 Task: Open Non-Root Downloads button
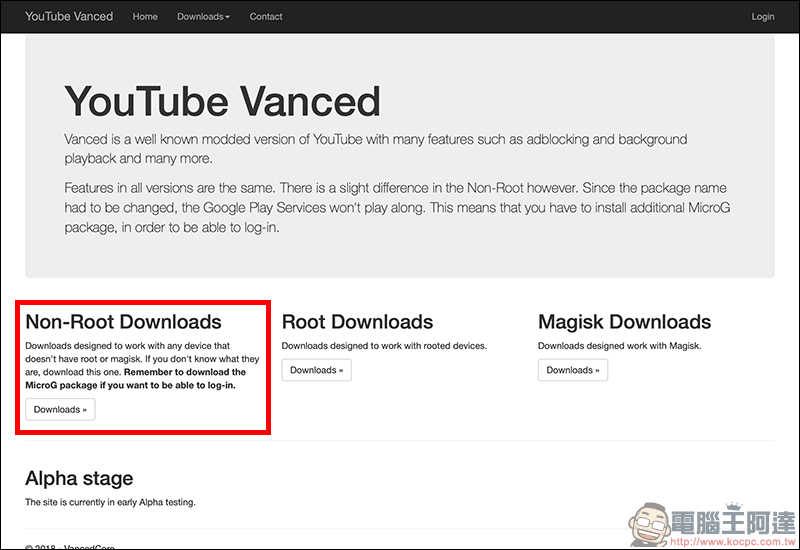(60, 410)
